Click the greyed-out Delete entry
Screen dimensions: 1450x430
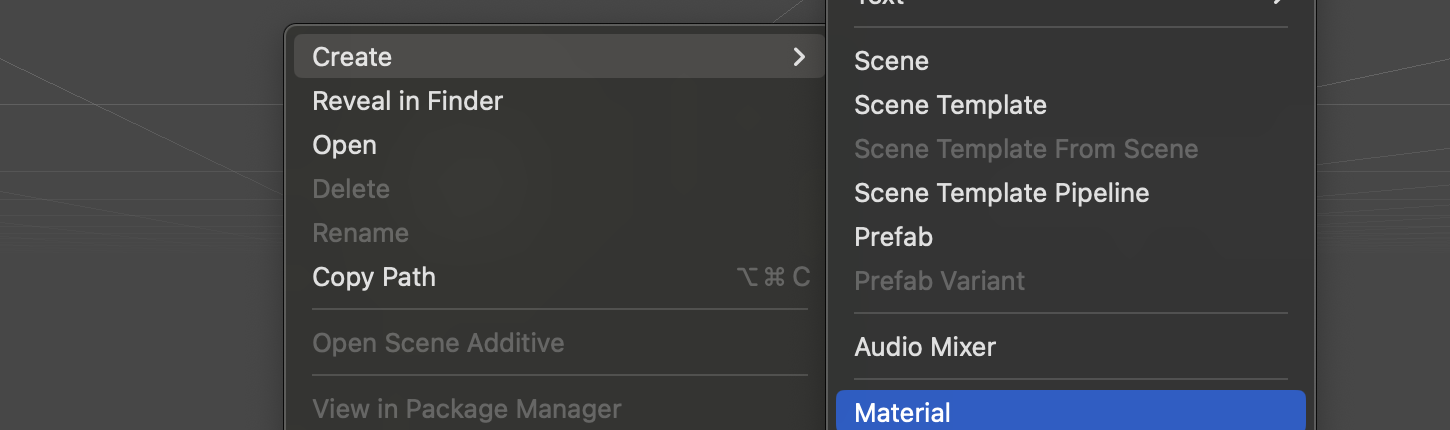[351, 189]
